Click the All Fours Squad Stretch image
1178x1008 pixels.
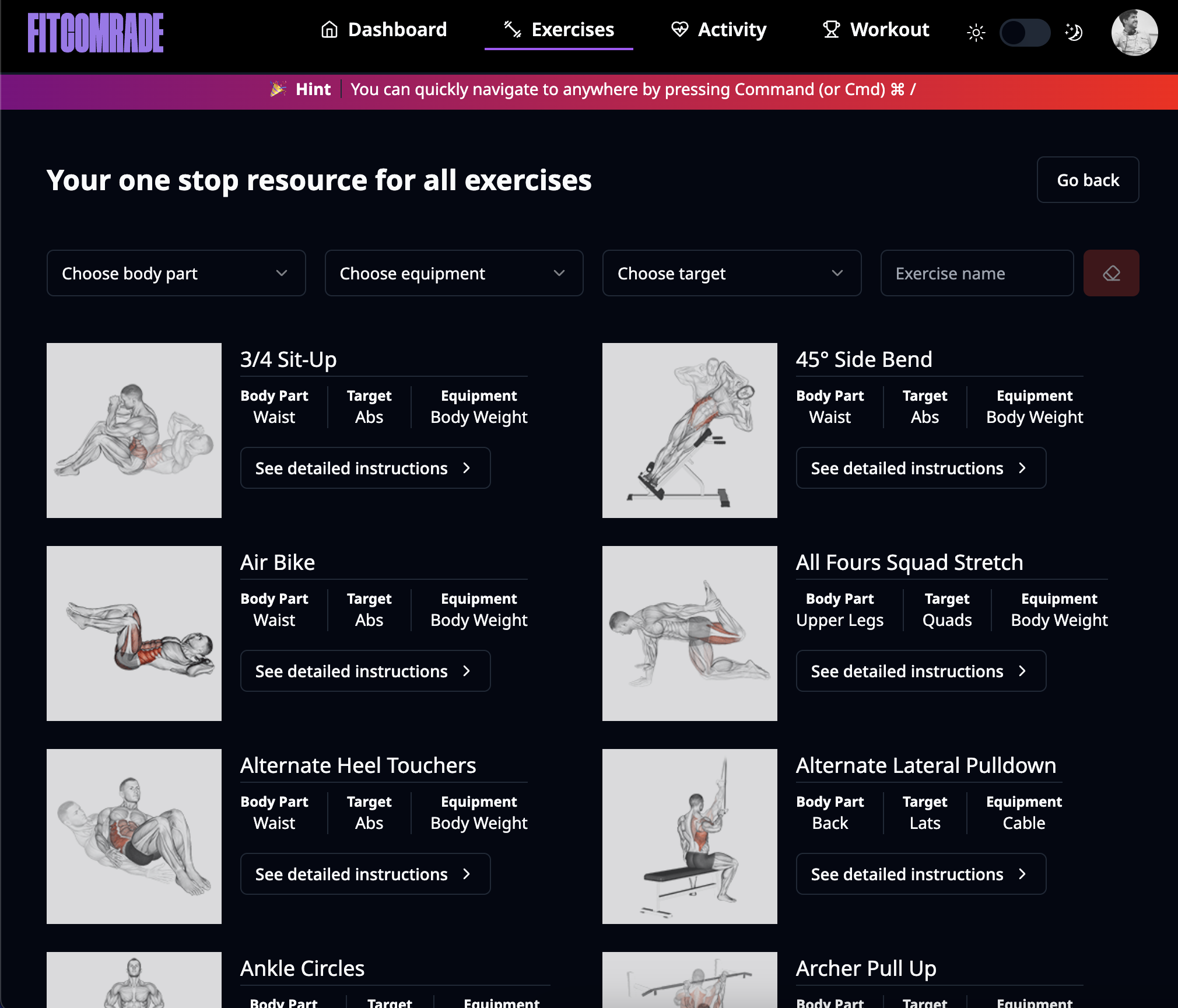tap(690, 633)
